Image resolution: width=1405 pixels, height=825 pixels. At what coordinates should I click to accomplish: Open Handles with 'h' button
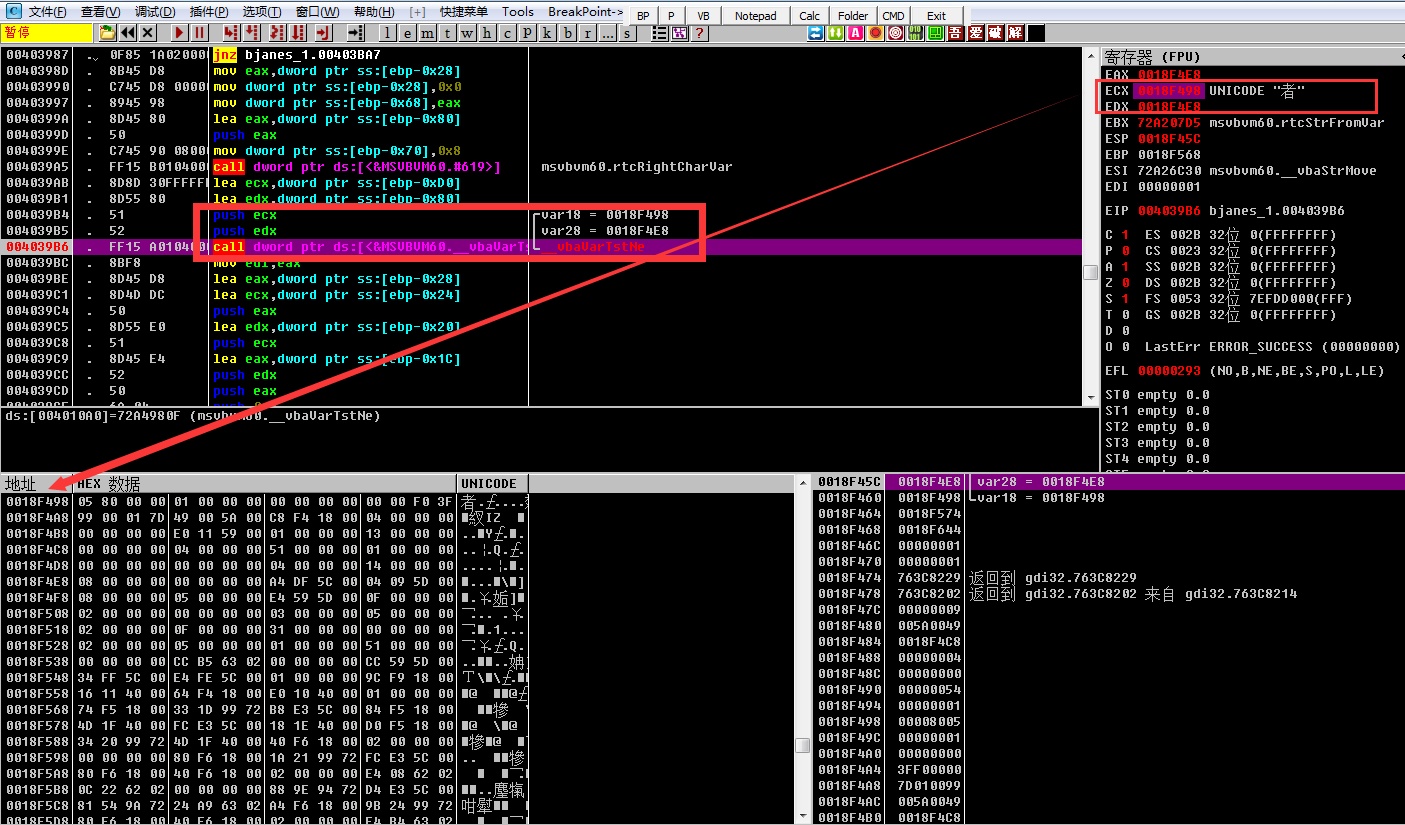click(487, 32)
